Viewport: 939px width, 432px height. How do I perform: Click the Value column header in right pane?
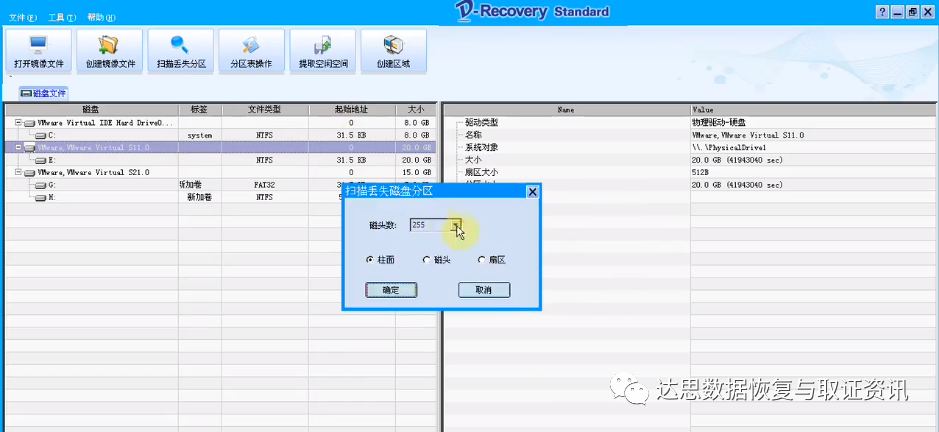[x=813, y=110]
